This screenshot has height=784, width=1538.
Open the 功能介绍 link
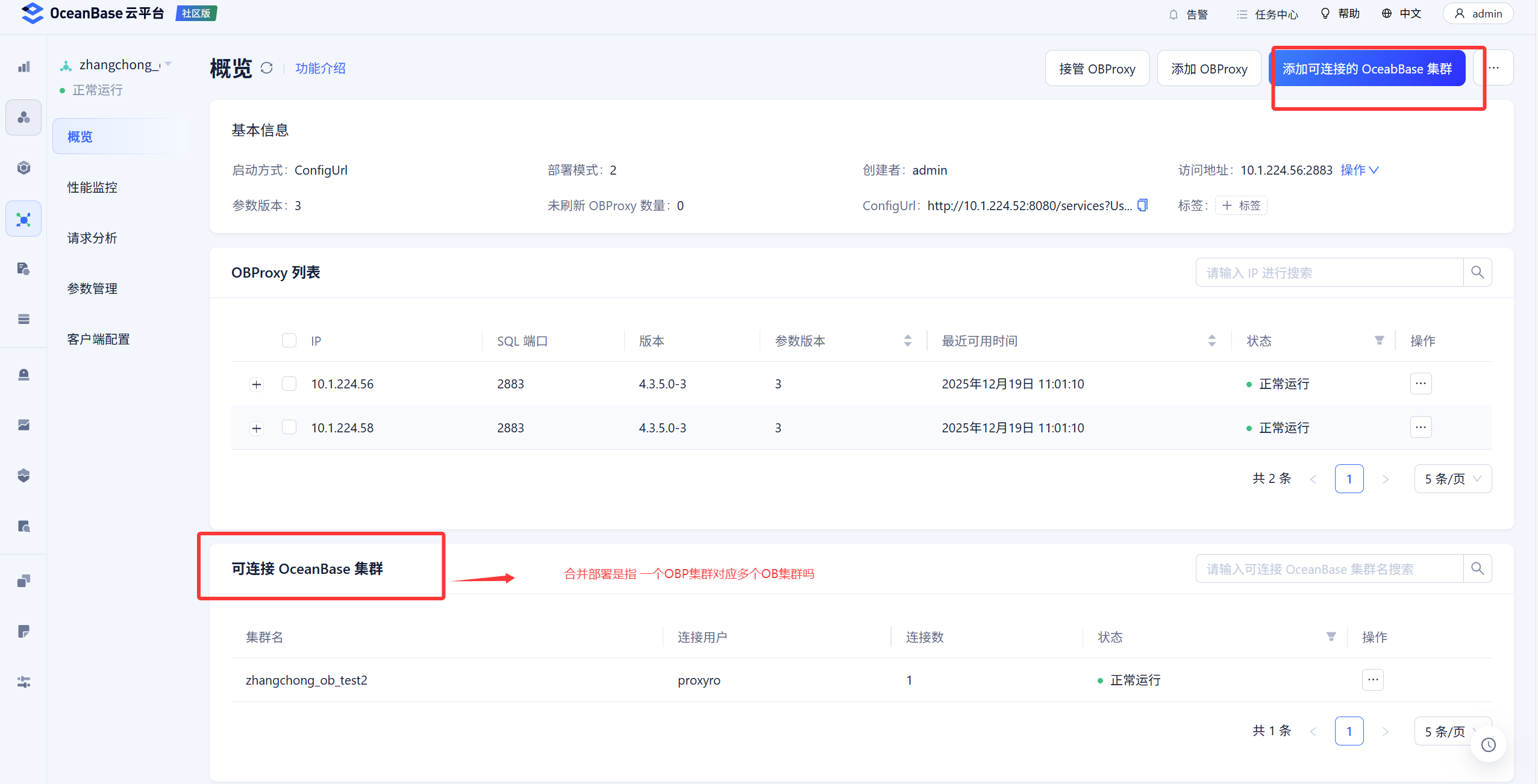point(320,68)
